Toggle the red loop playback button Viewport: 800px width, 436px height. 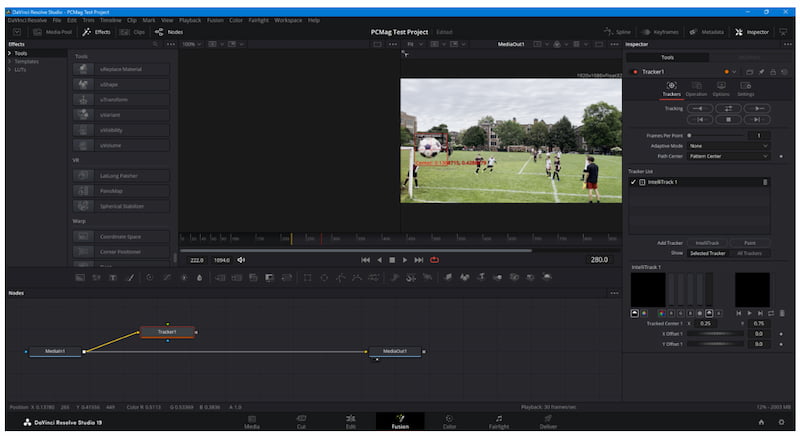(x=434, y=260)
